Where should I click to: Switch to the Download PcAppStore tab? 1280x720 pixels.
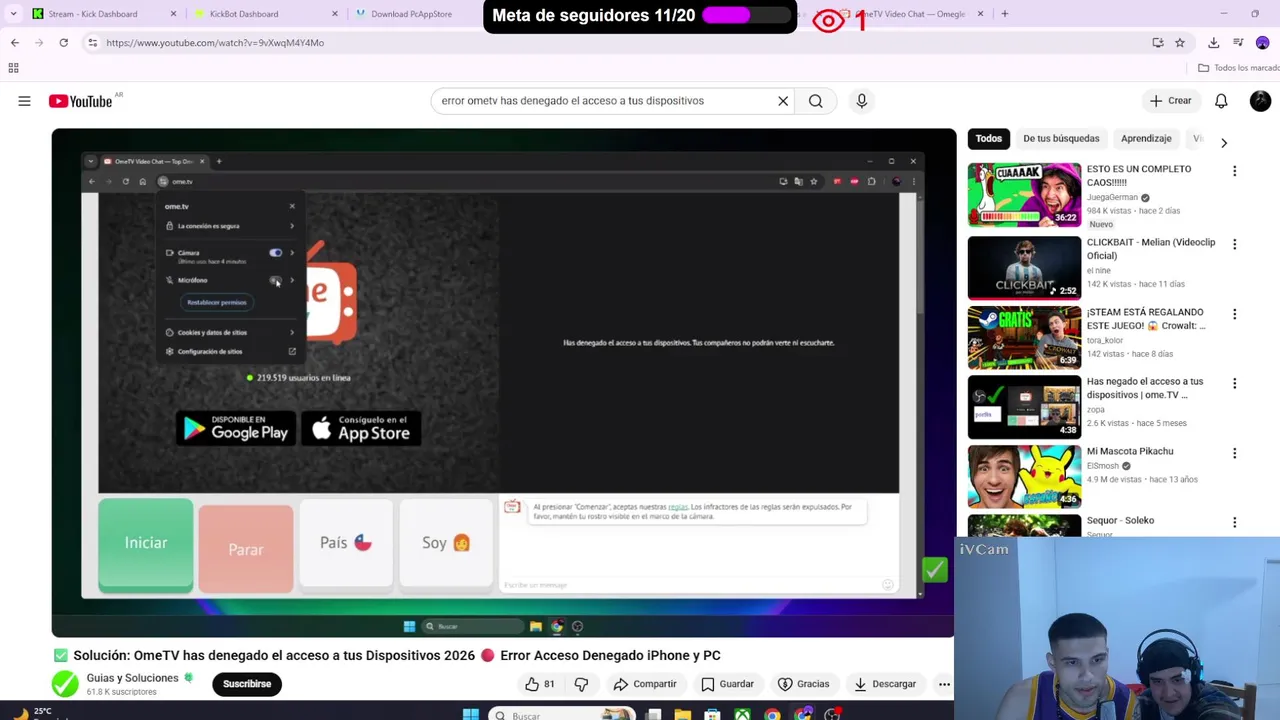click(x=411, y=14)
